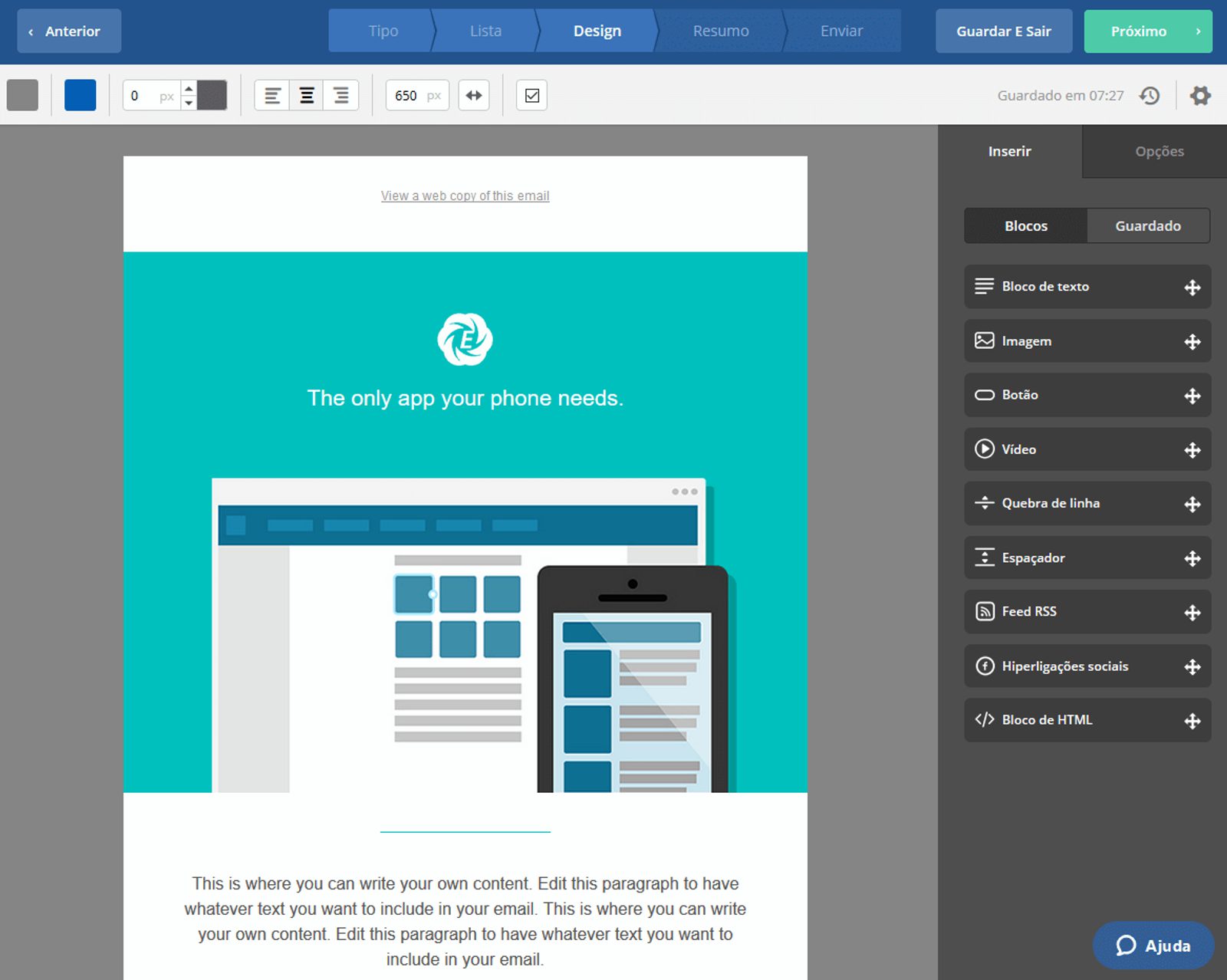Switch block list to Blocos
The image size is (1227, 980).
1025,226
